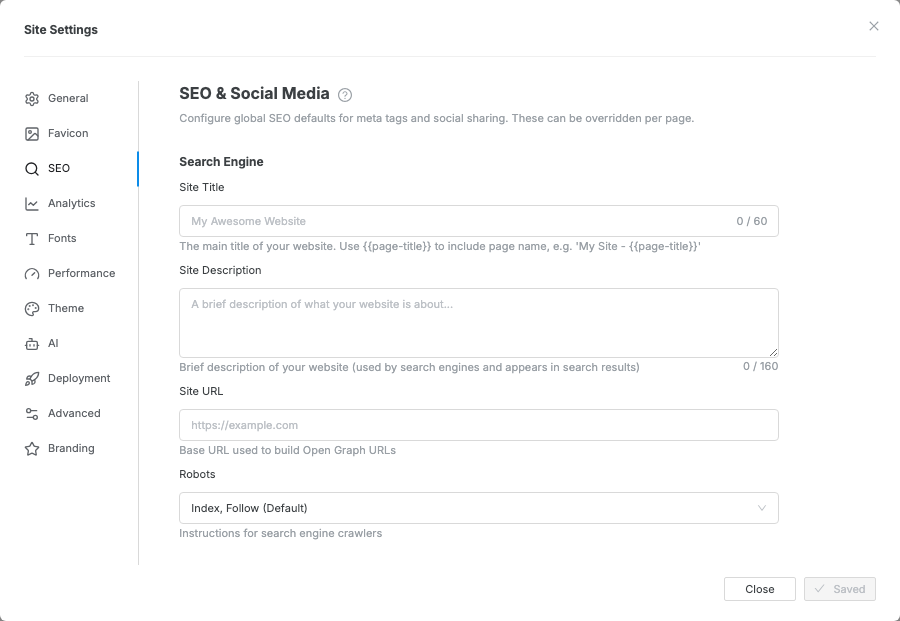The height and width of the screenshot is (621, 900).
Task: Open the Fonts settings tab
Action: pyautogui.click(x=62, y=238)
